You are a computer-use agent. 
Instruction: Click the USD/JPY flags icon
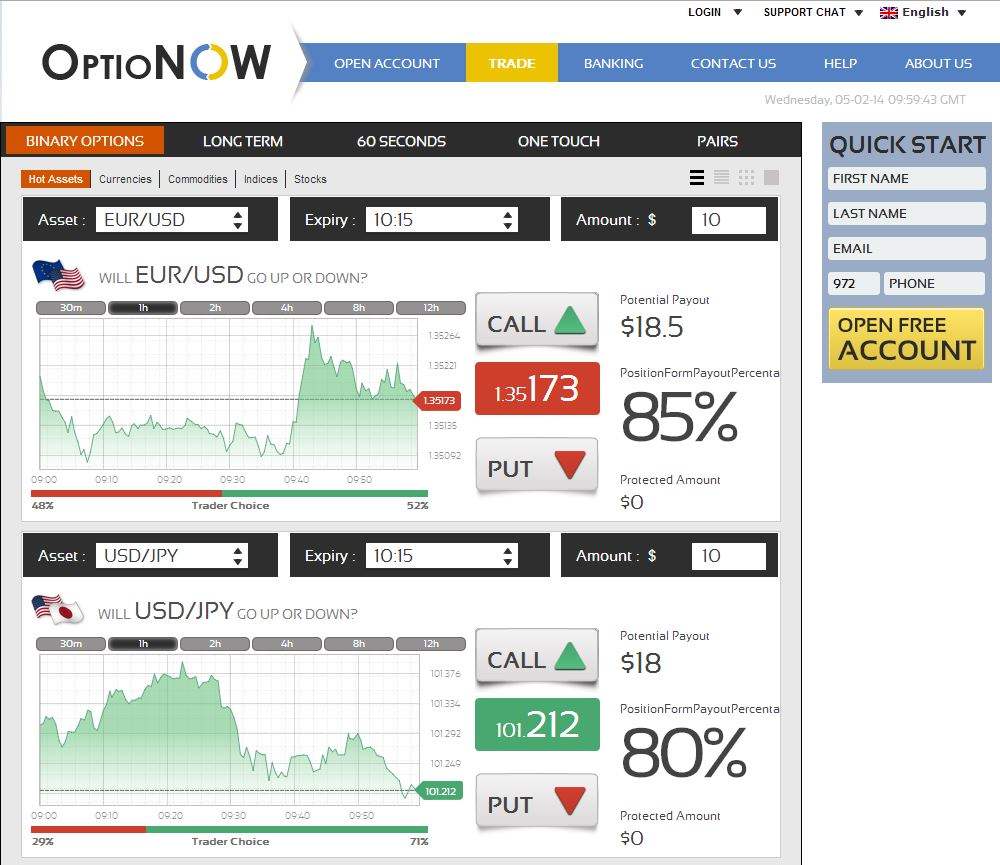tap(57, 610)
